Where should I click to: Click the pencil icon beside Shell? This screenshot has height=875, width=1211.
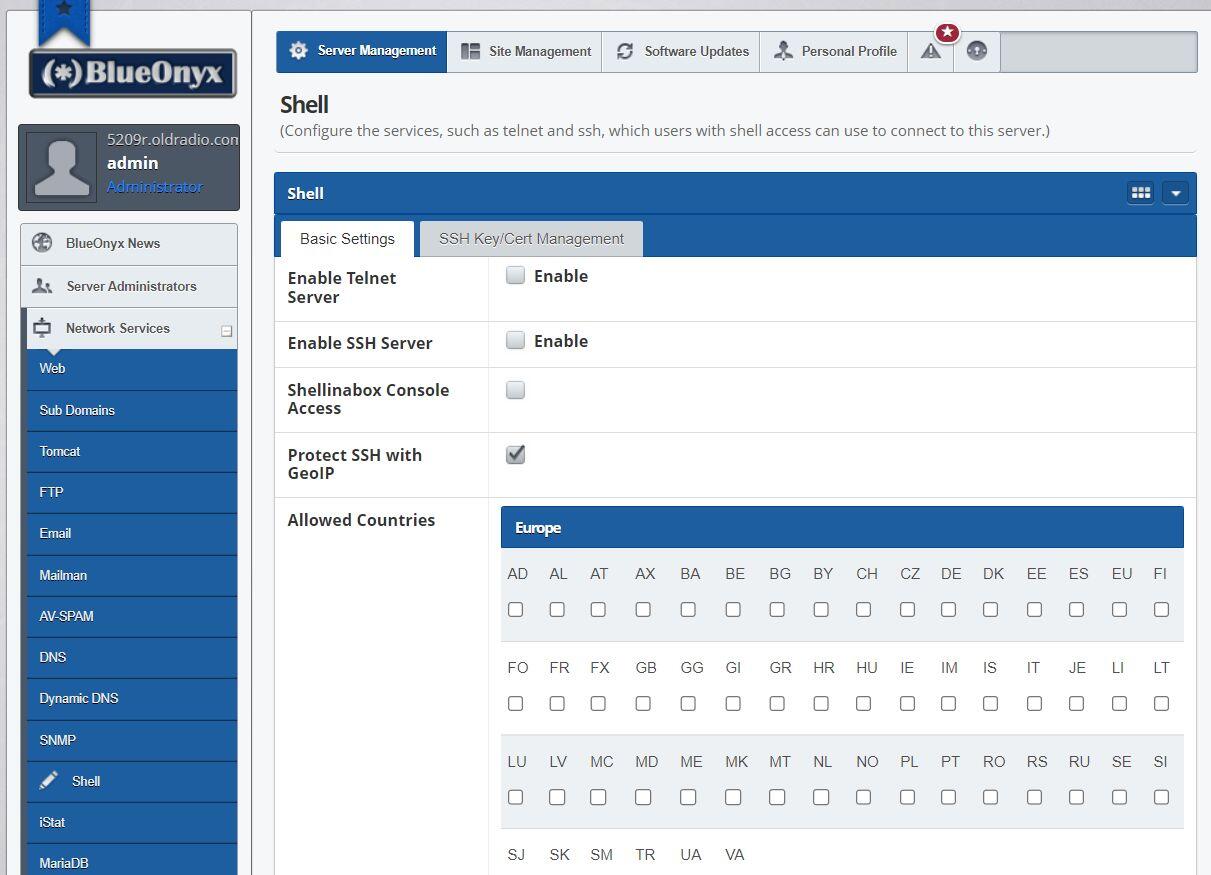[48, 781]
